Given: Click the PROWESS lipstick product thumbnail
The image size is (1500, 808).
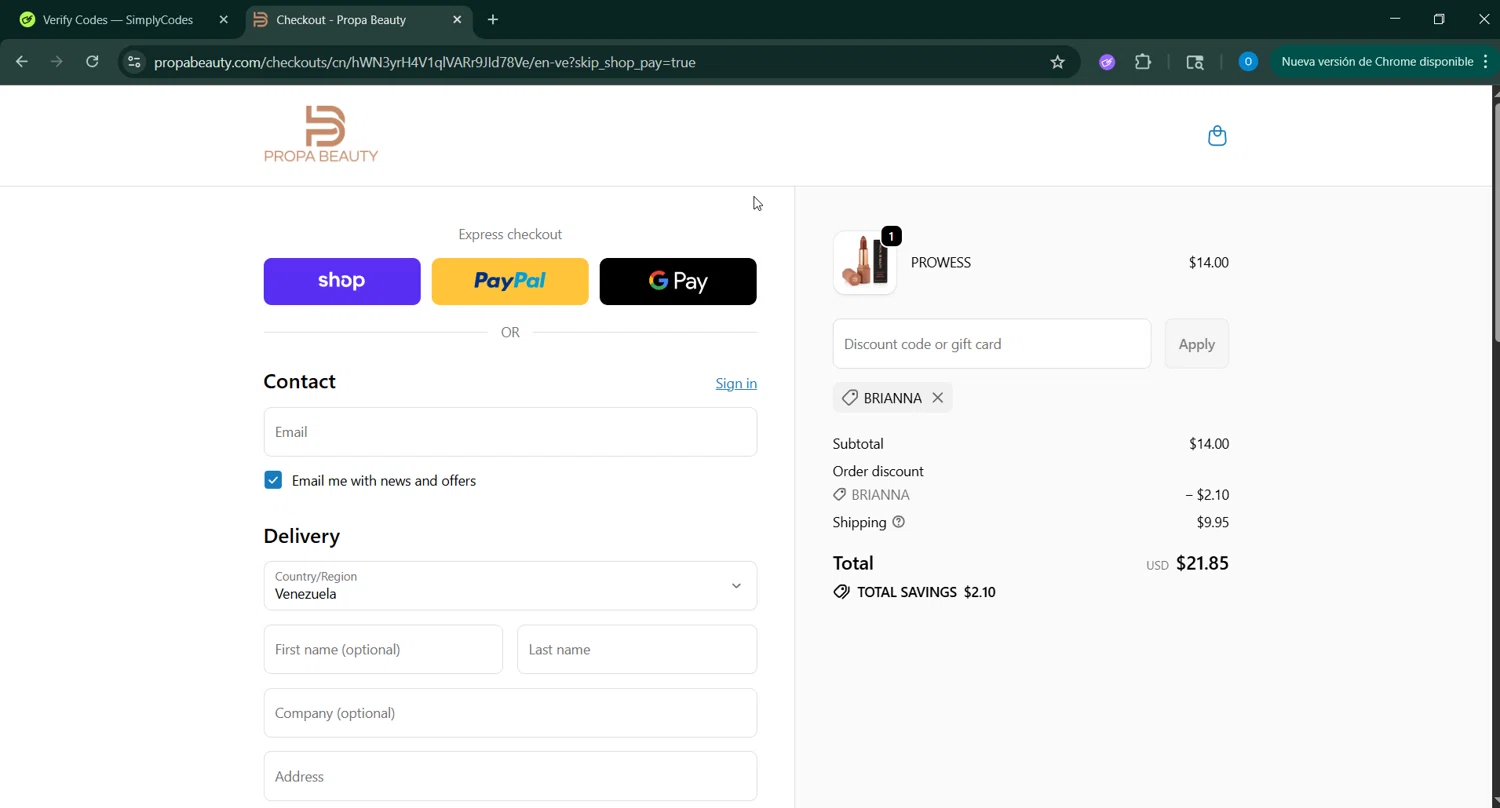Looking at the screenshot, I should coord(865,263).
